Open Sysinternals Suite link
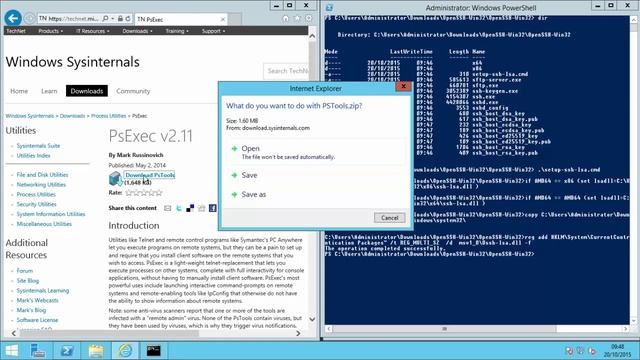The width and height of the screenshot is (640, 360). [38, 146]
